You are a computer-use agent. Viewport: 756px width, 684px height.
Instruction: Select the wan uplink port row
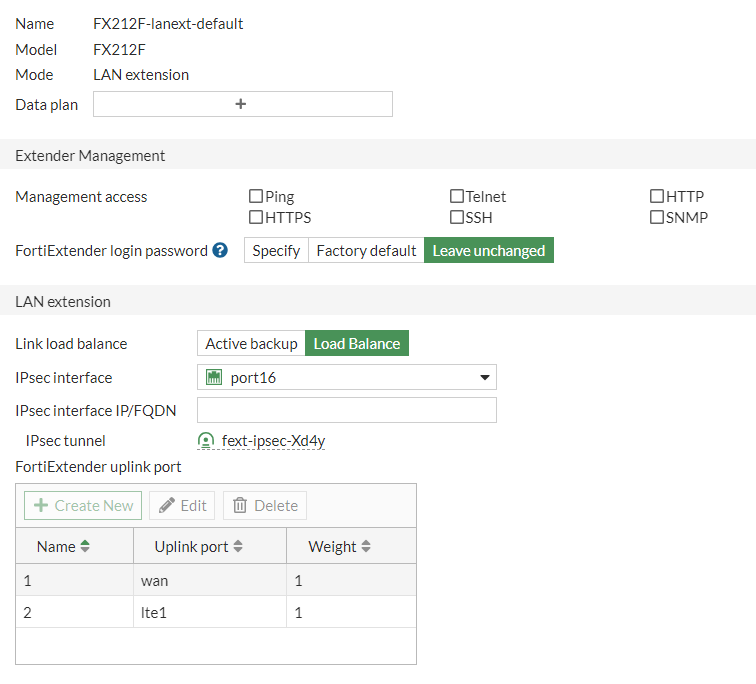[216, 580]
